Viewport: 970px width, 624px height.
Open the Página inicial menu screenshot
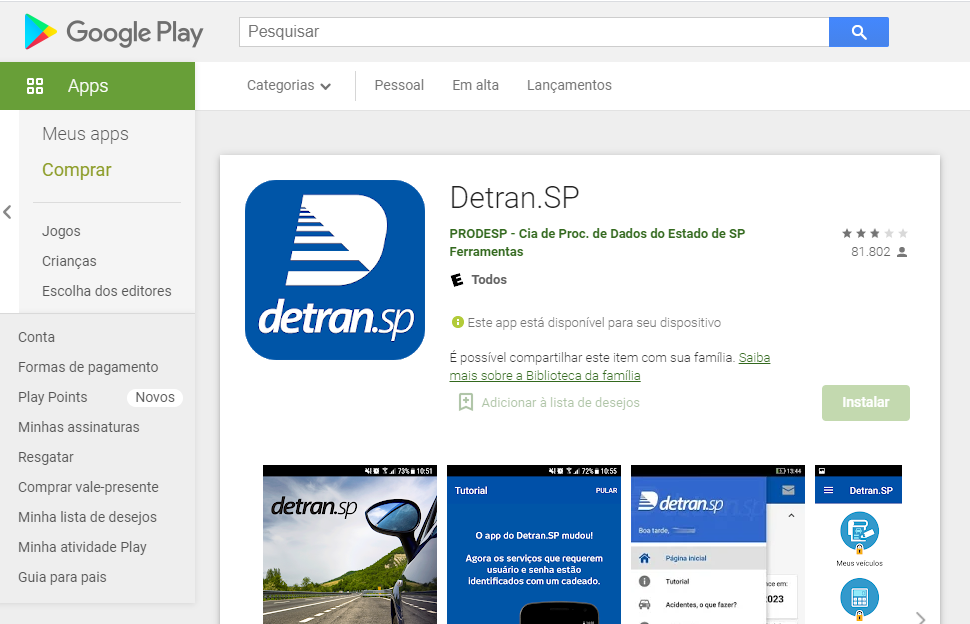coord(718,544)
